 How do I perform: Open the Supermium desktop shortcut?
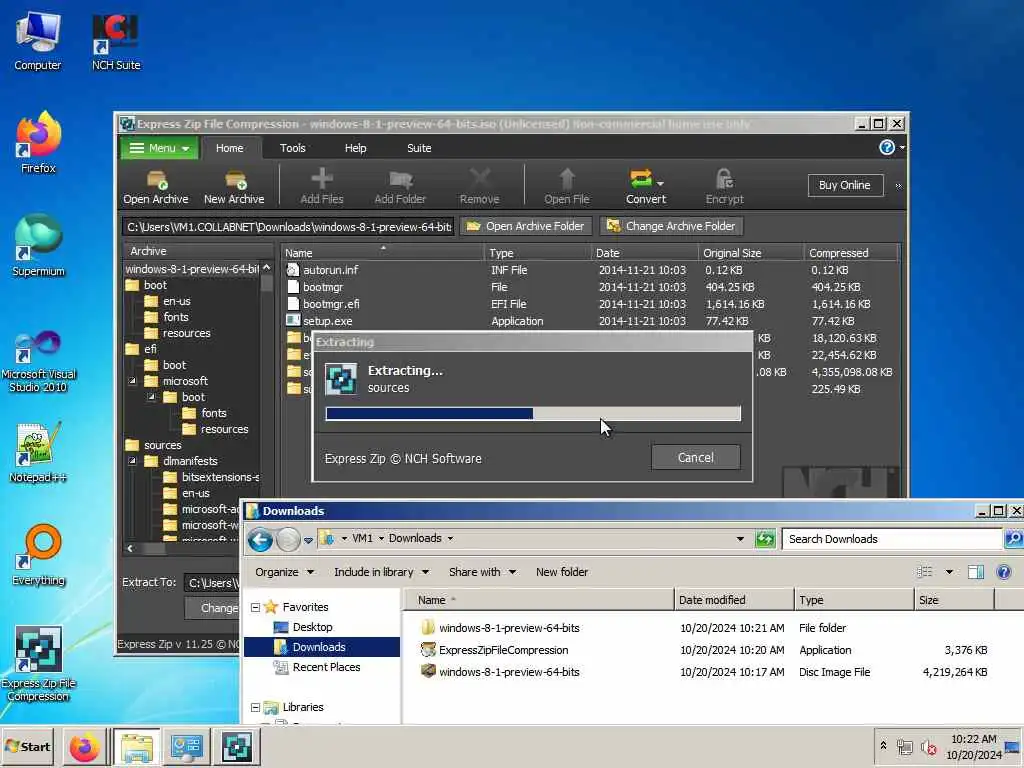click(x=38, y=246)
